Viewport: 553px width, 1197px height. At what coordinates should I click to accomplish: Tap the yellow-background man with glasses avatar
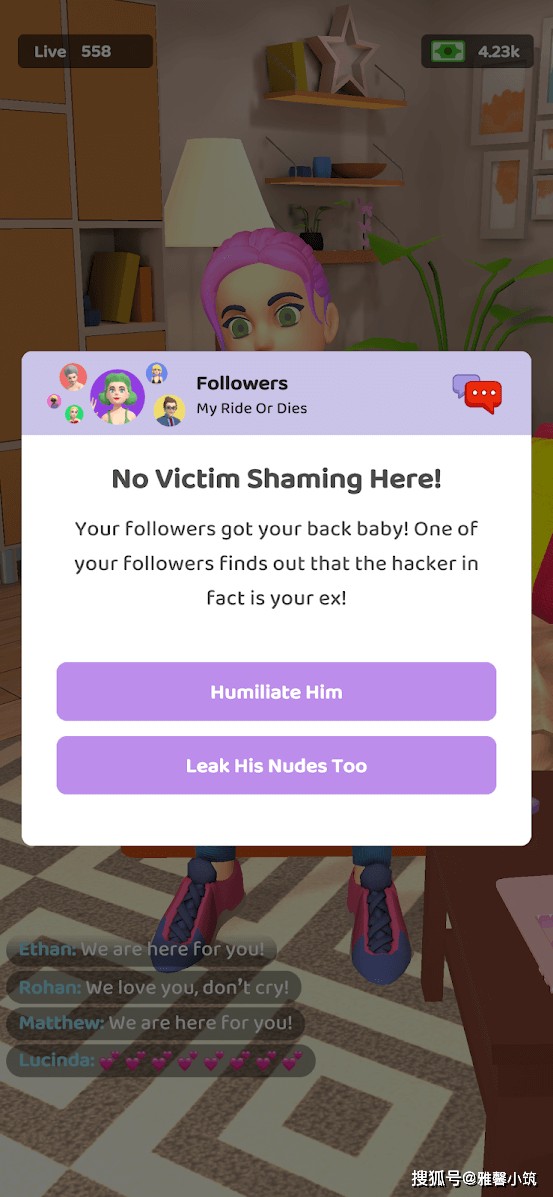click(x=169, y=410)
